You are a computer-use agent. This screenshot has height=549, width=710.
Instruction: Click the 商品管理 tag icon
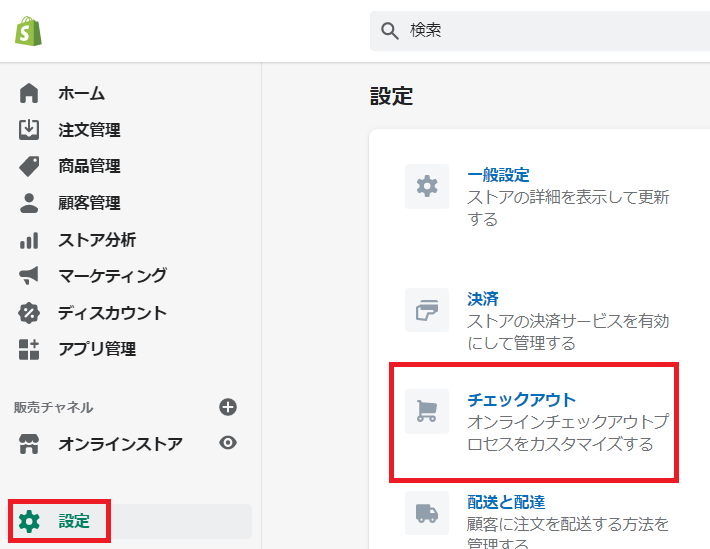click(x=29, y=166)
